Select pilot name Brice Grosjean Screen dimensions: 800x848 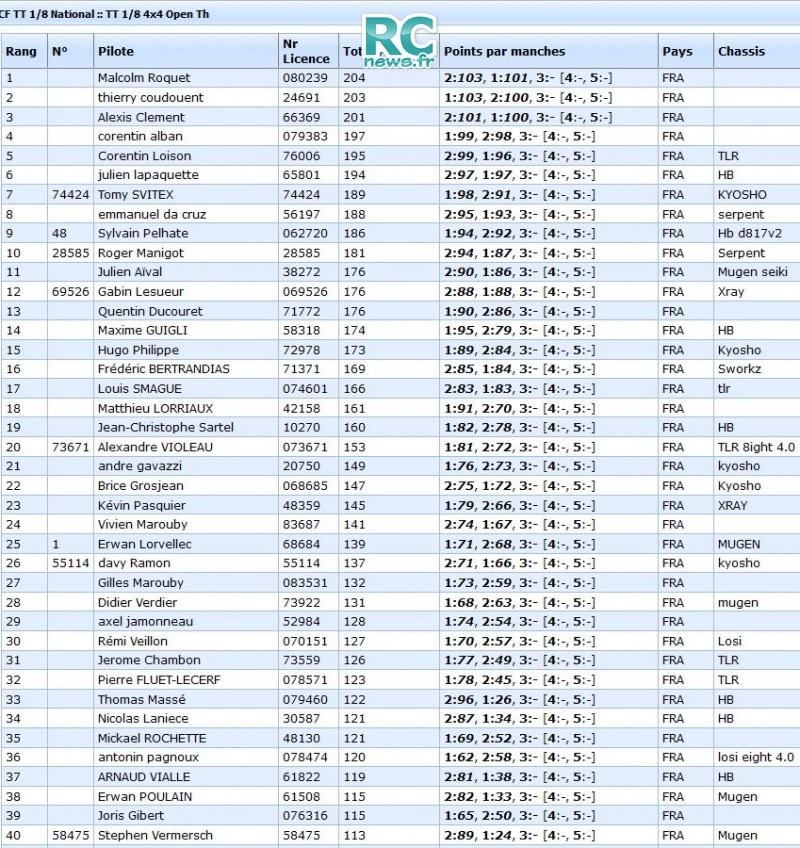141,486
